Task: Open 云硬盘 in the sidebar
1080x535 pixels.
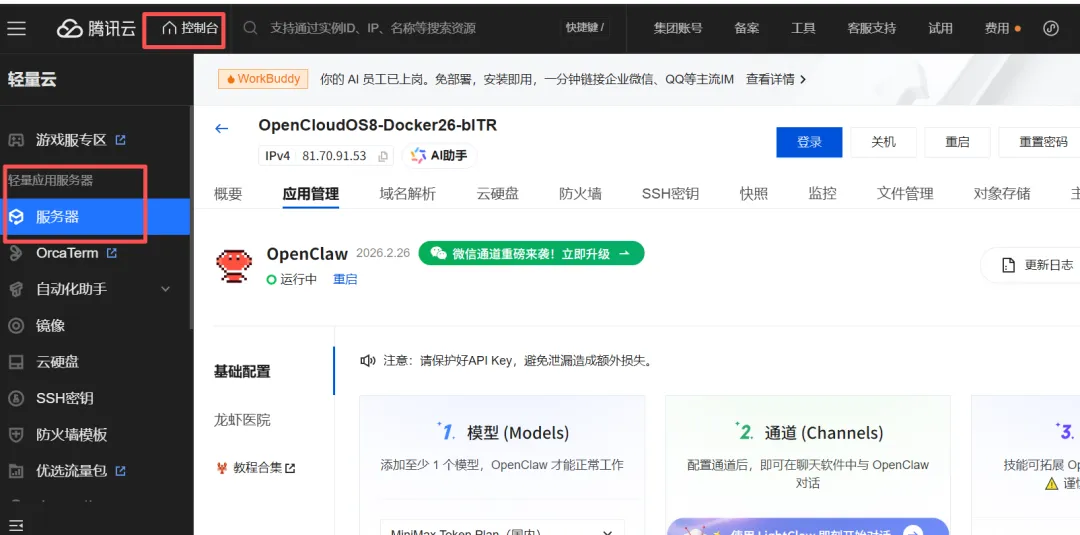Action: coord(57,362)
